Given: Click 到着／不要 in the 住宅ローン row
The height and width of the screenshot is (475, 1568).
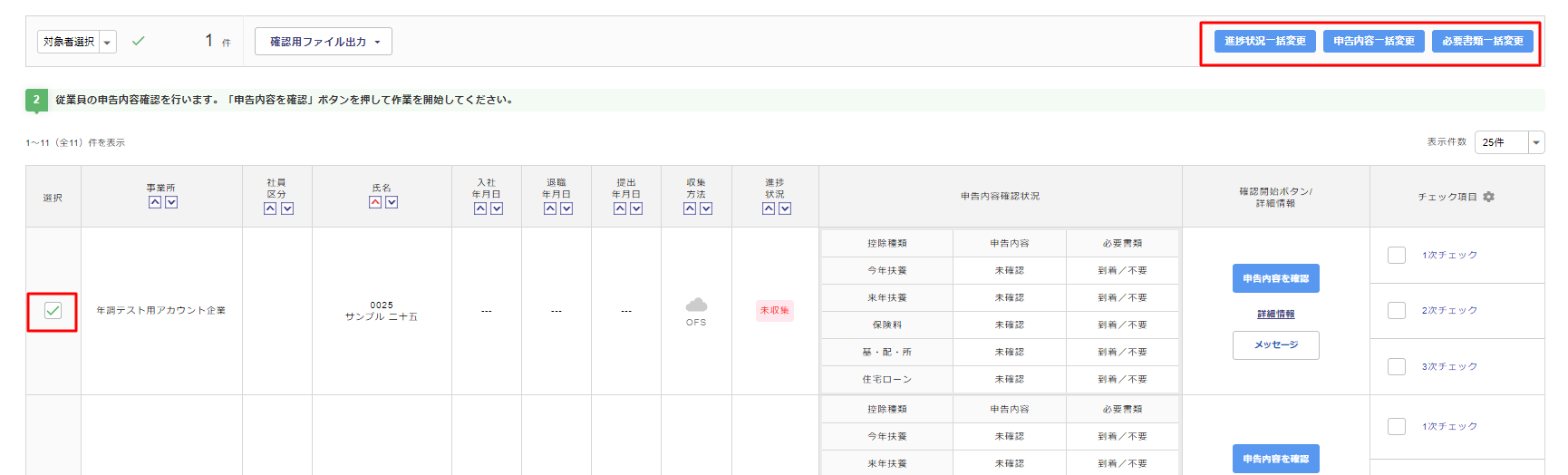Looking at the screenshot, I should 1122,379.
